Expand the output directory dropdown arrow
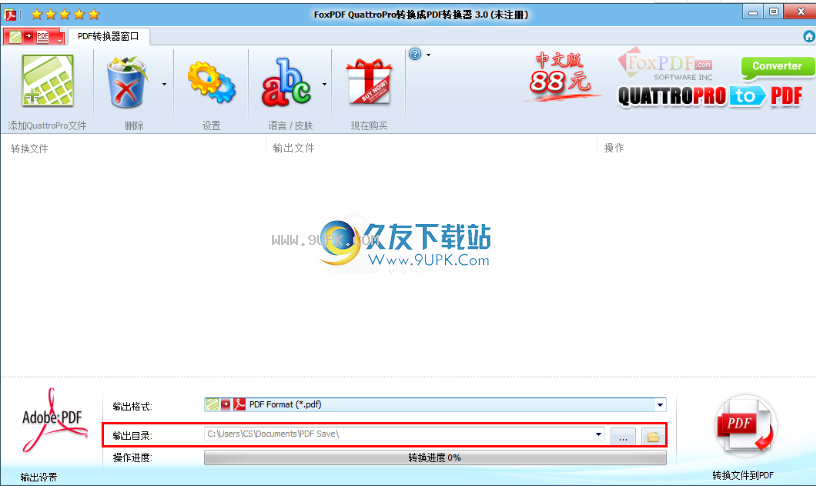The width and height of the screenshot is (816, 486). click(598, 434)
